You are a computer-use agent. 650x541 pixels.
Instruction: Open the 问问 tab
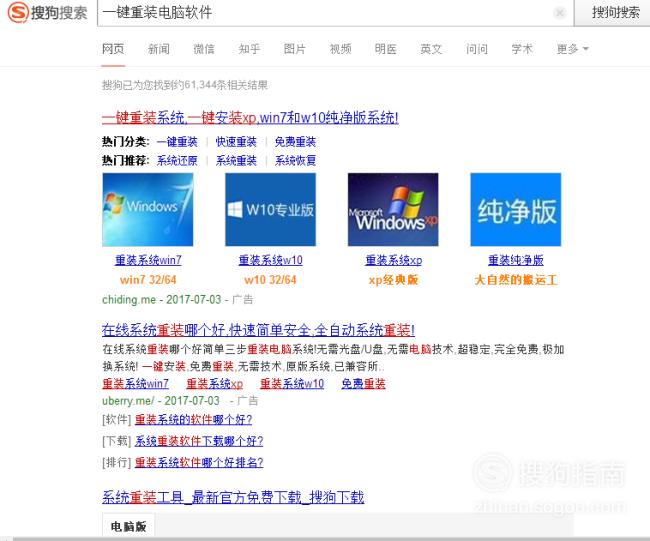[x=477, y=49]
